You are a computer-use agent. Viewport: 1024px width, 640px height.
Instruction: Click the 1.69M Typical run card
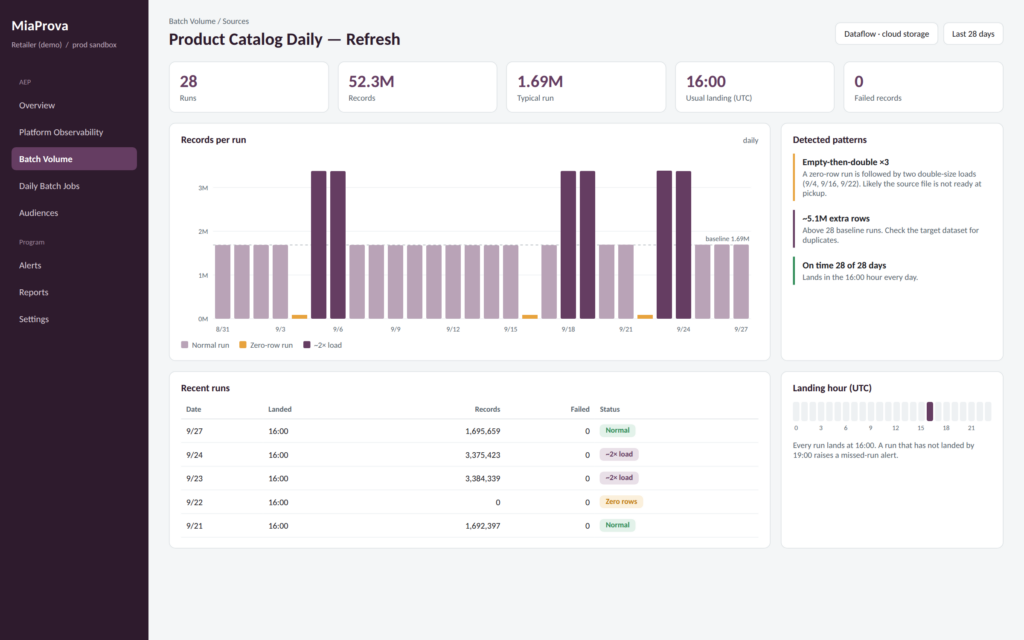coord(586,88)
